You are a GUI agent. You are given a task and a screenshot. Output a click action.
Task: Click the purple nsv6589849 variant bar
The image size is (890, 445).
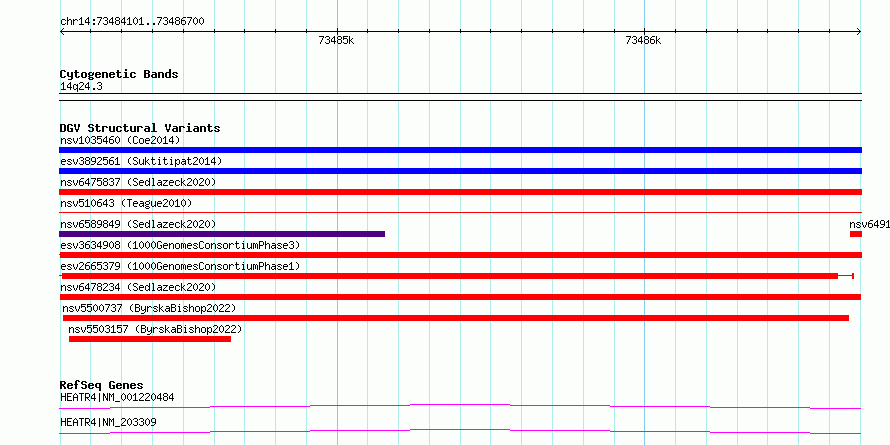222,234
